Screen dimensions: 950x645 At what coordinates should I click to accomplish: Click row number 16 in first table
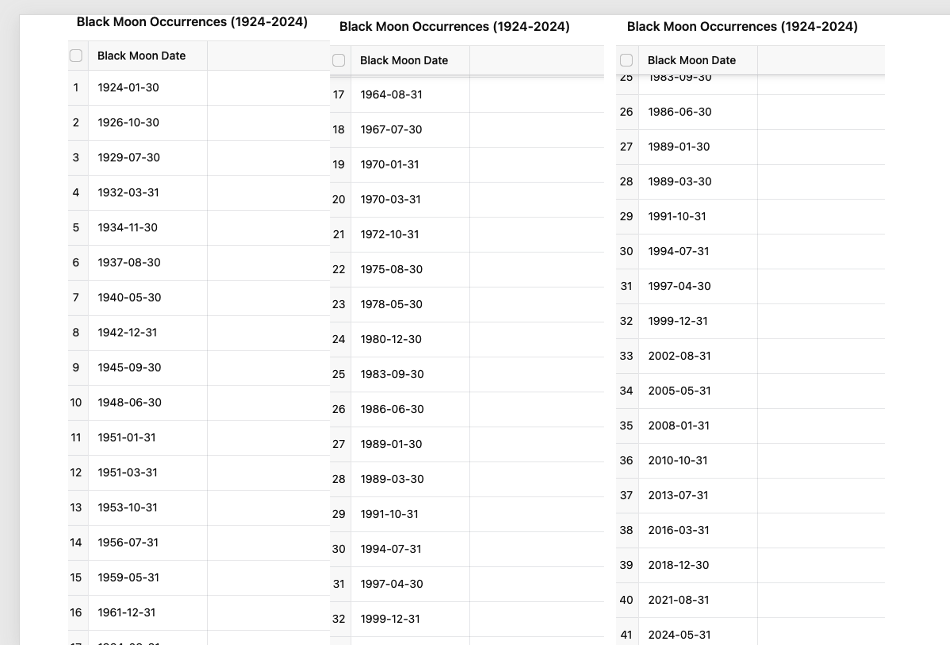click(76, 612)
